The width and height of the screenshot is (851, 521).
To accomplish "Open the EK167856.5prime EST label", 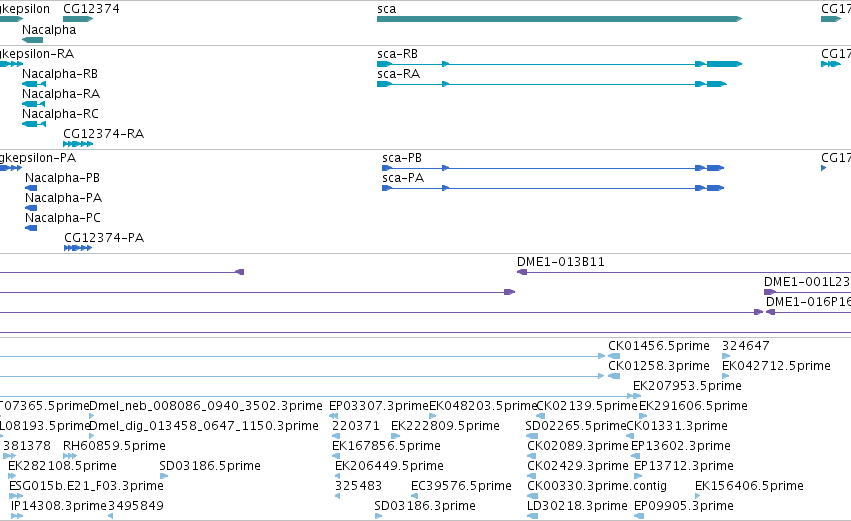I will pyautogui.click(x=386, y=447).
